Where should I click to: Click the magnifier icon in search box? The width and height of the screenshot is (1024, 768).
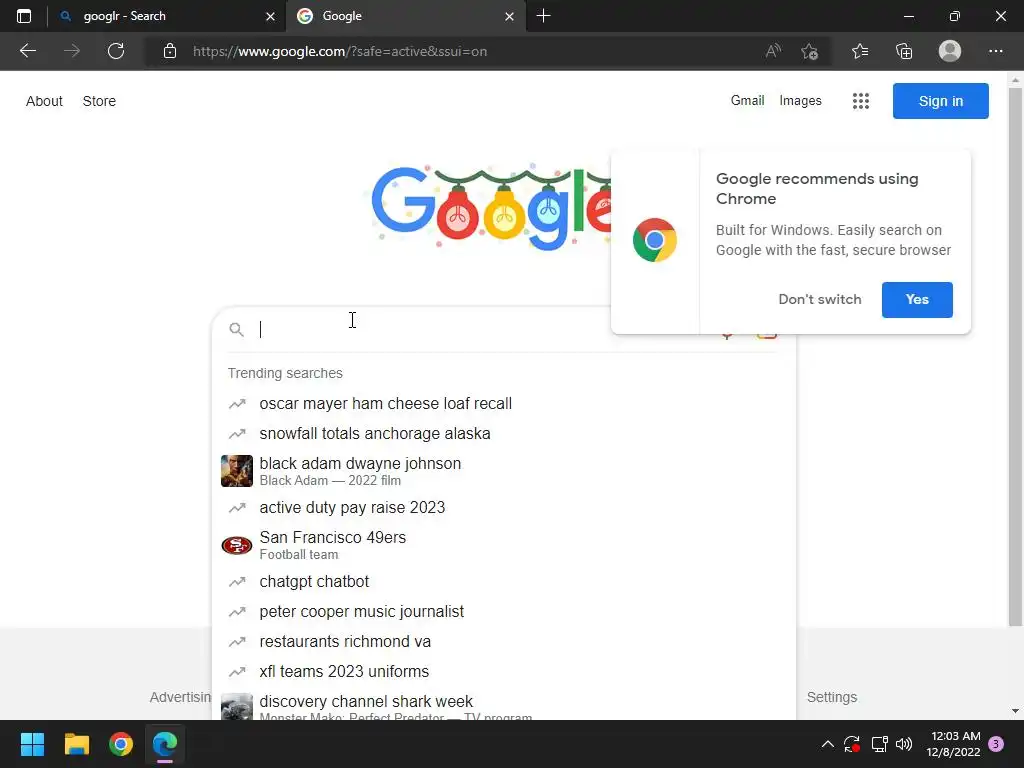pos(236,329)
